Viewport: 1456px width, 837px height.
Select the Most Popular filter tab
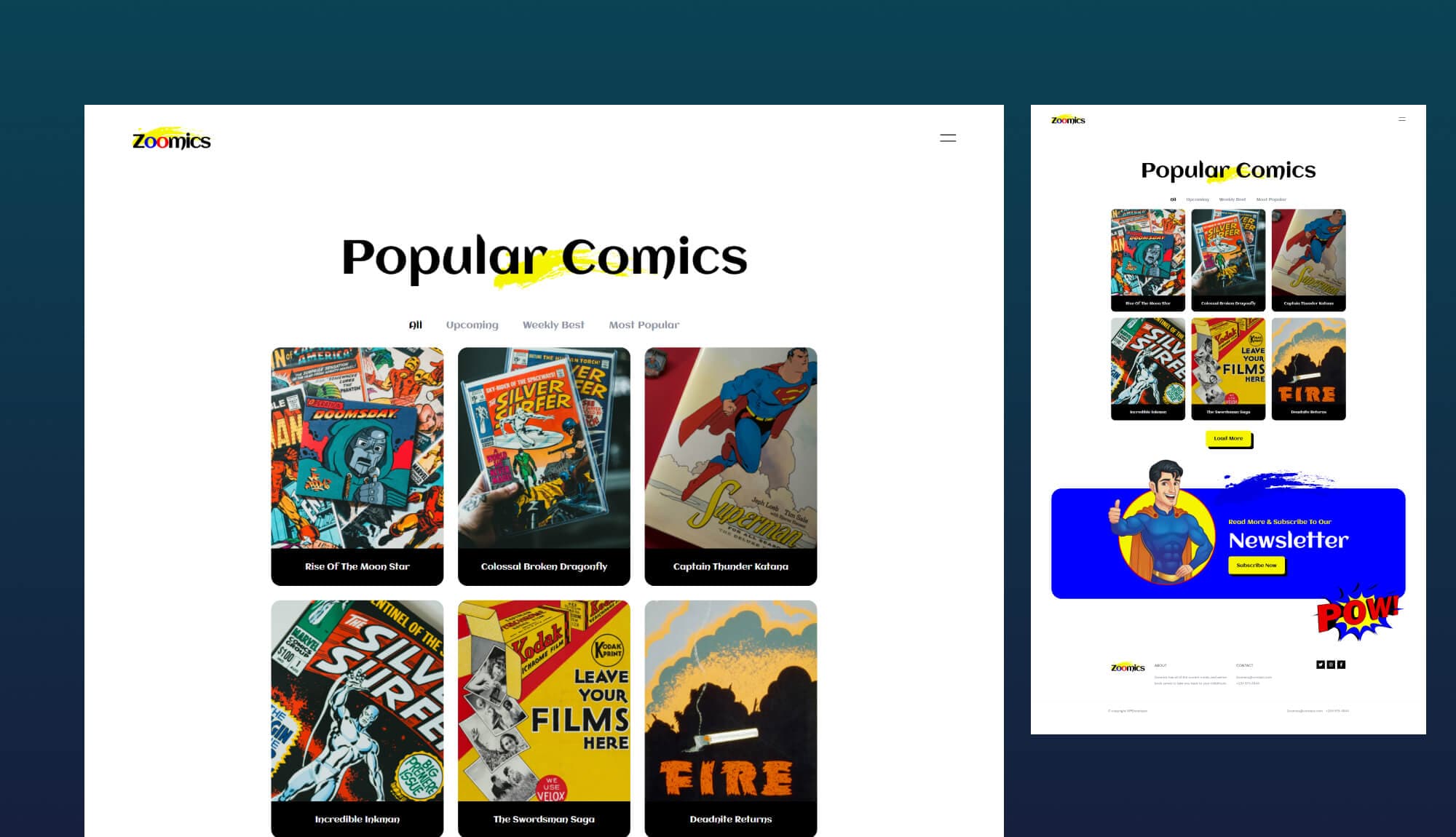(x=644, y=325)
